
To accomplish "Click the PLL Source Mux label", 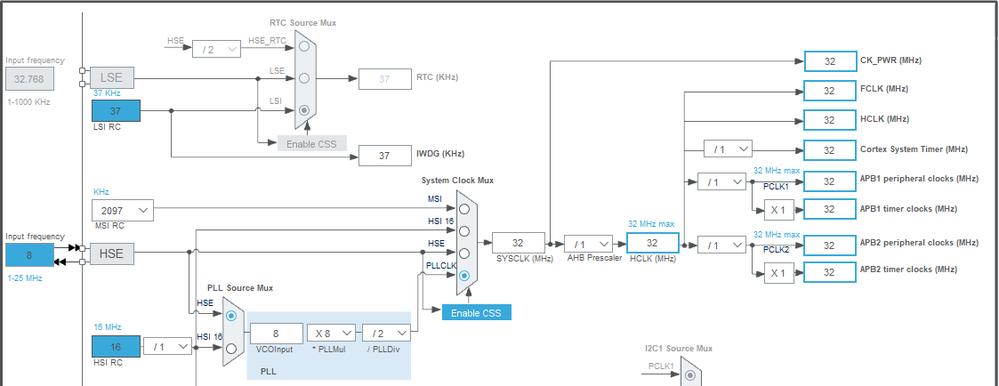I will 240,288.
